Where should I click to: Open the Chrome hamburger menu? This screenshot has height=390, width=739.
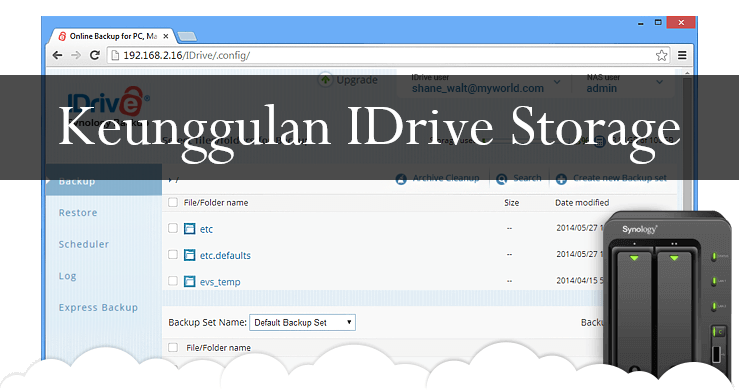click(x=682, y=55)
